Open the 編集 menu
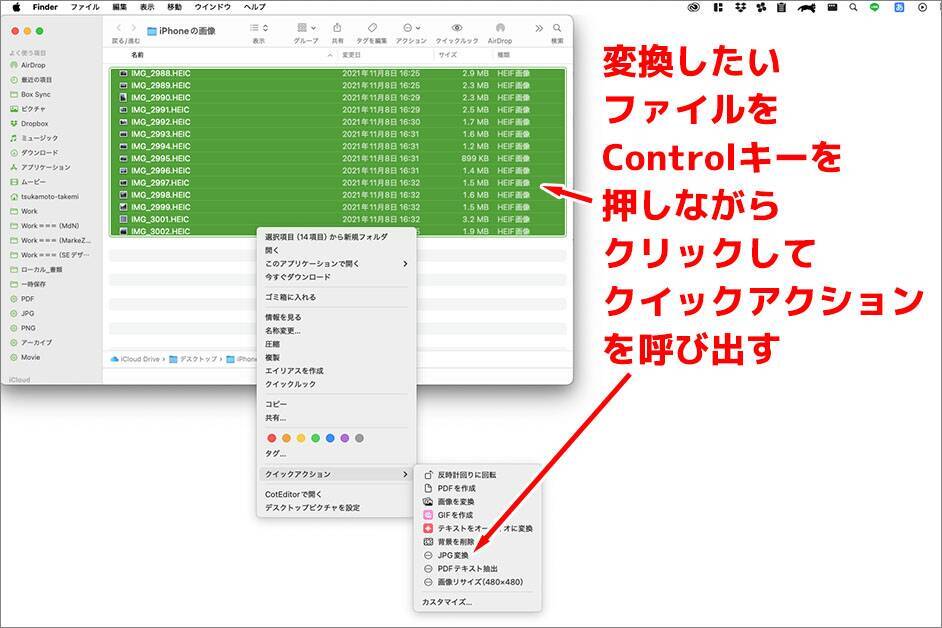Screen dimensions: 942x628 pyautogui.click(x=120, y=7)
